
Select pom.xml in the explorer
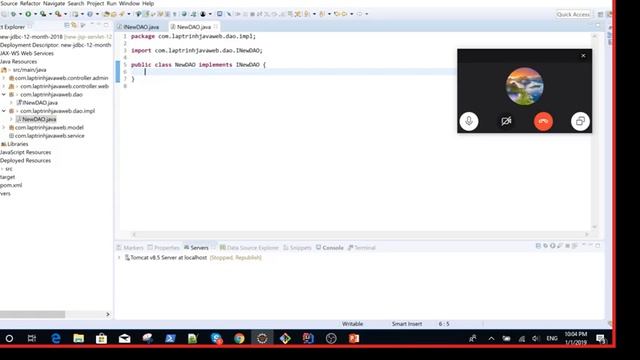(x=11, y=185)
